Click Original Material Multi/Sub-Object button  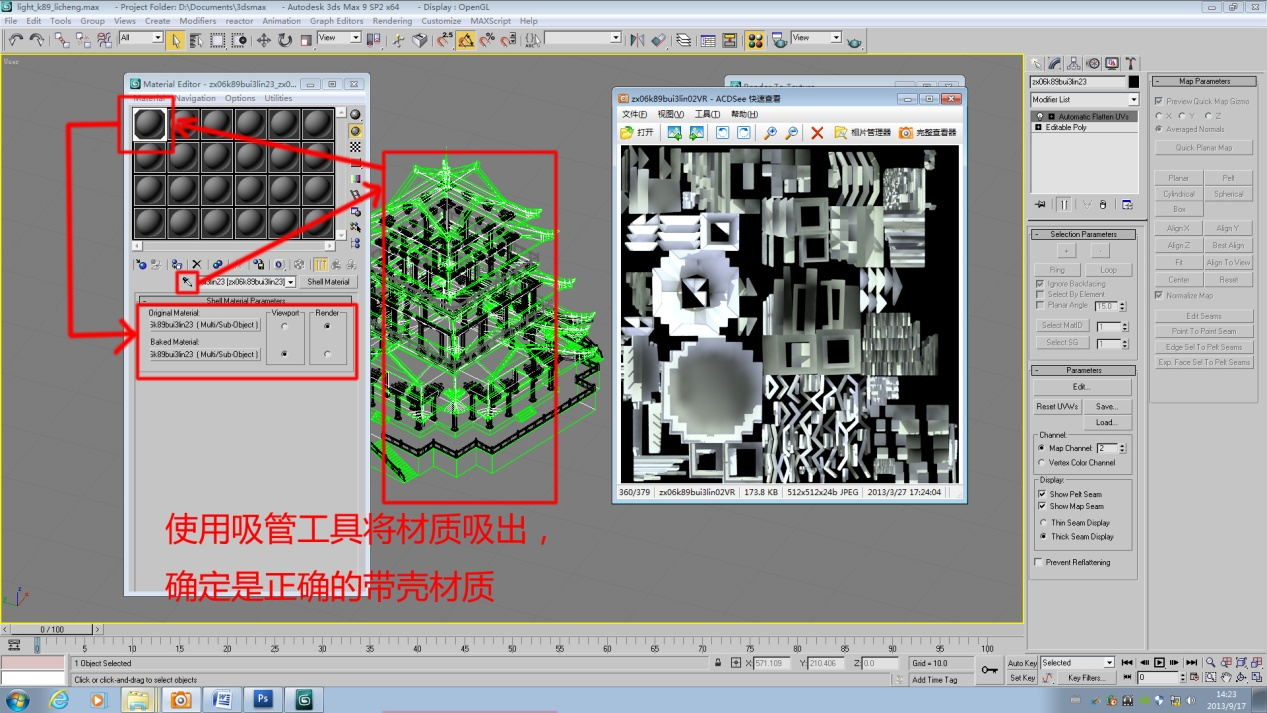[205, 325]
